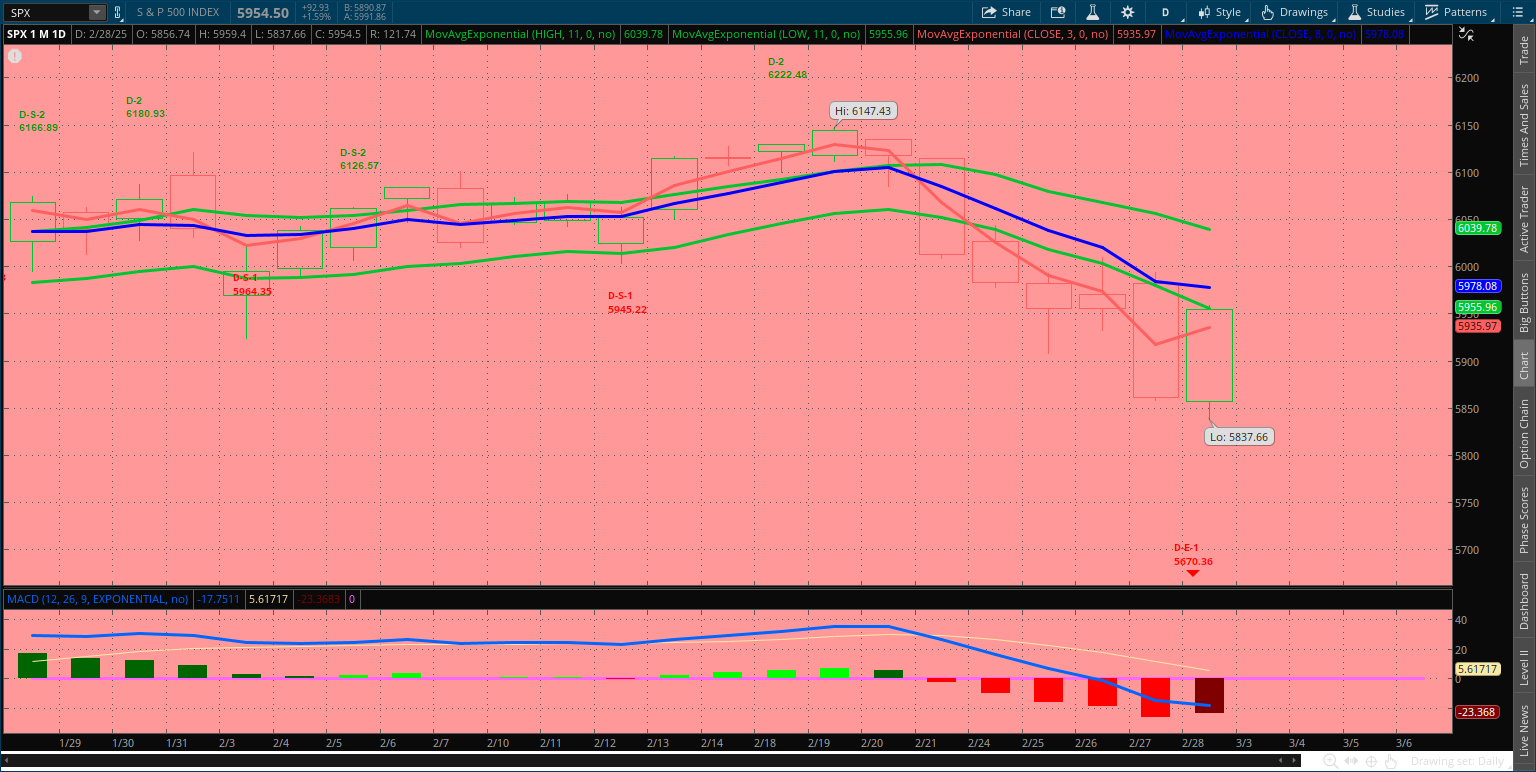The image size is (1536, 772).
Task: Open the Edit Studies beaker icon
Action: click(1093, 12)
